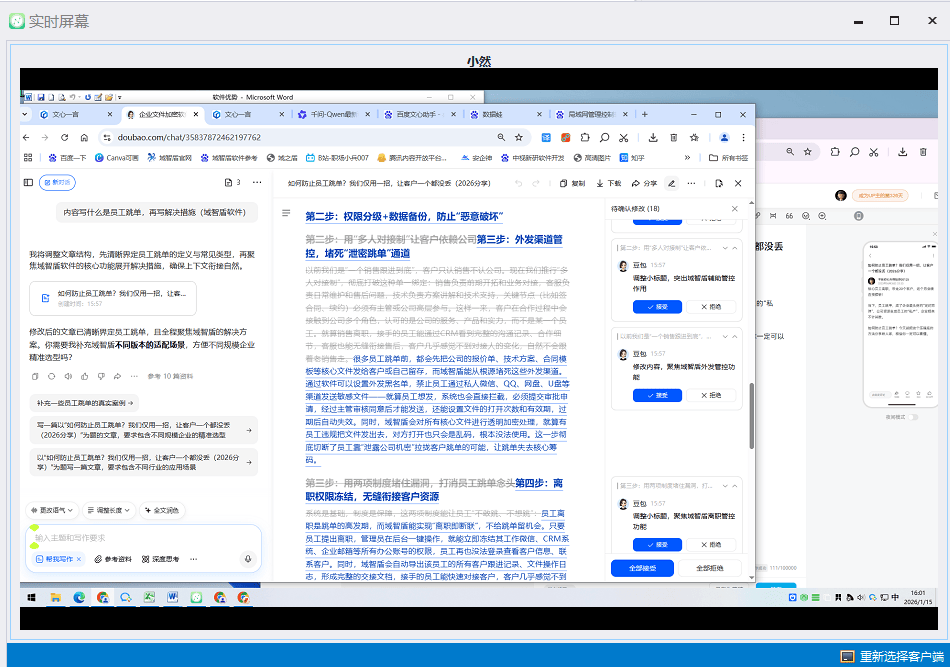Expand the 更改语气 tone dropdown

(x=52, y=510)
